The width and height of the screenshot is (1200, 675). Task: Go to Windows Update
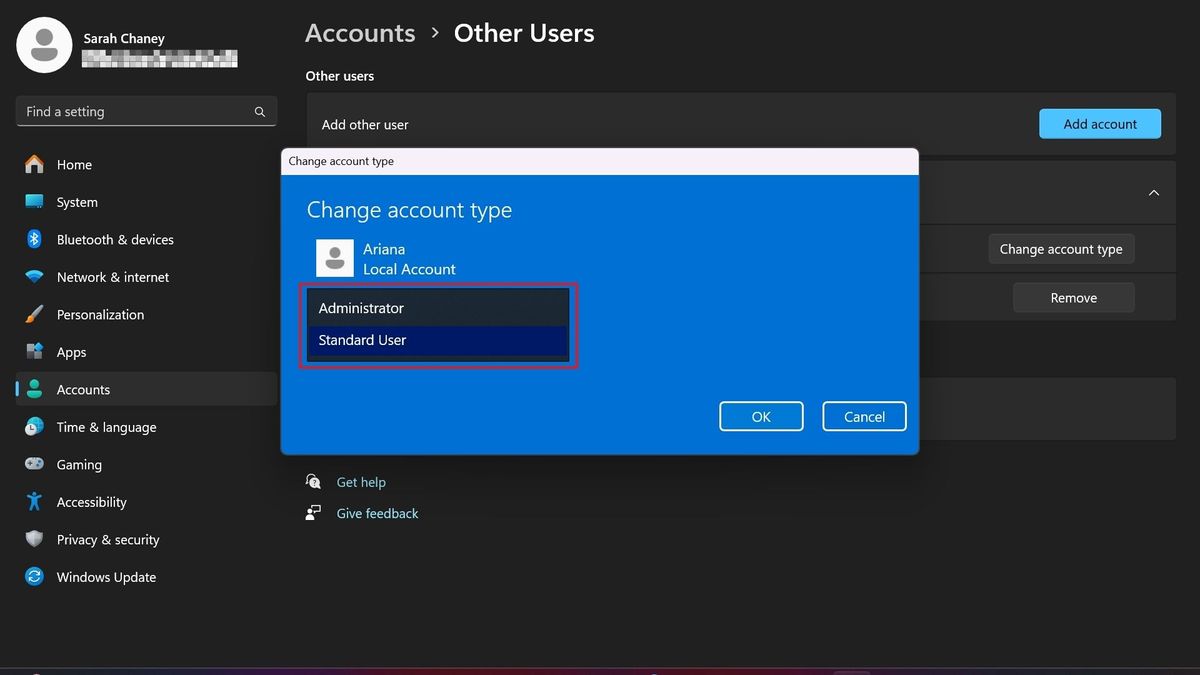105,577
